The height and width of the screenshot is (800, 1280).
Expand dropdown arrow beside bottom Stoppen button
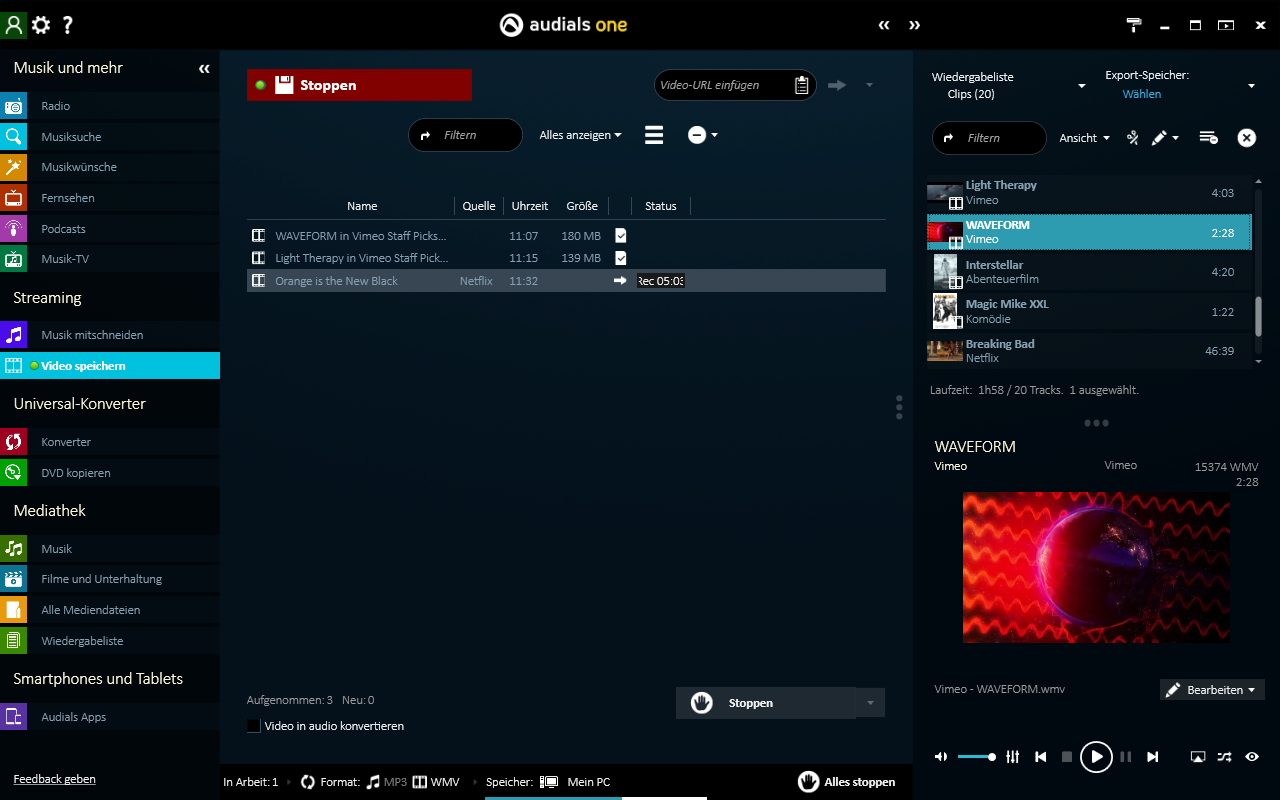click(870, 703)
